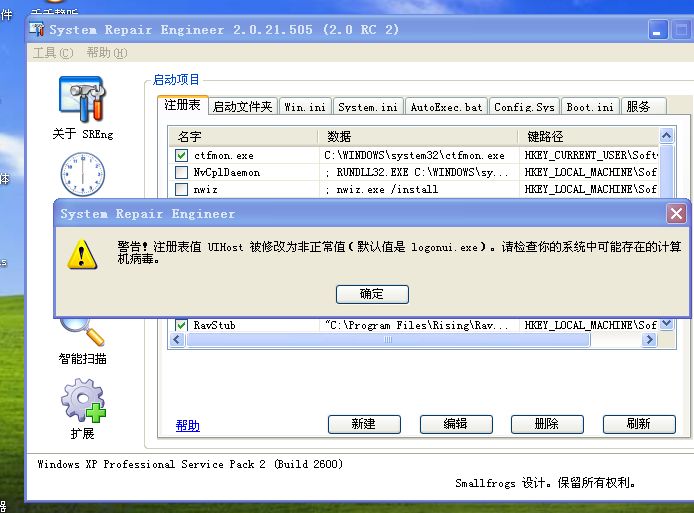Click HKEY_CURRENT_USER key path cell
Screen dimensions: 694x513
(591, 155)
